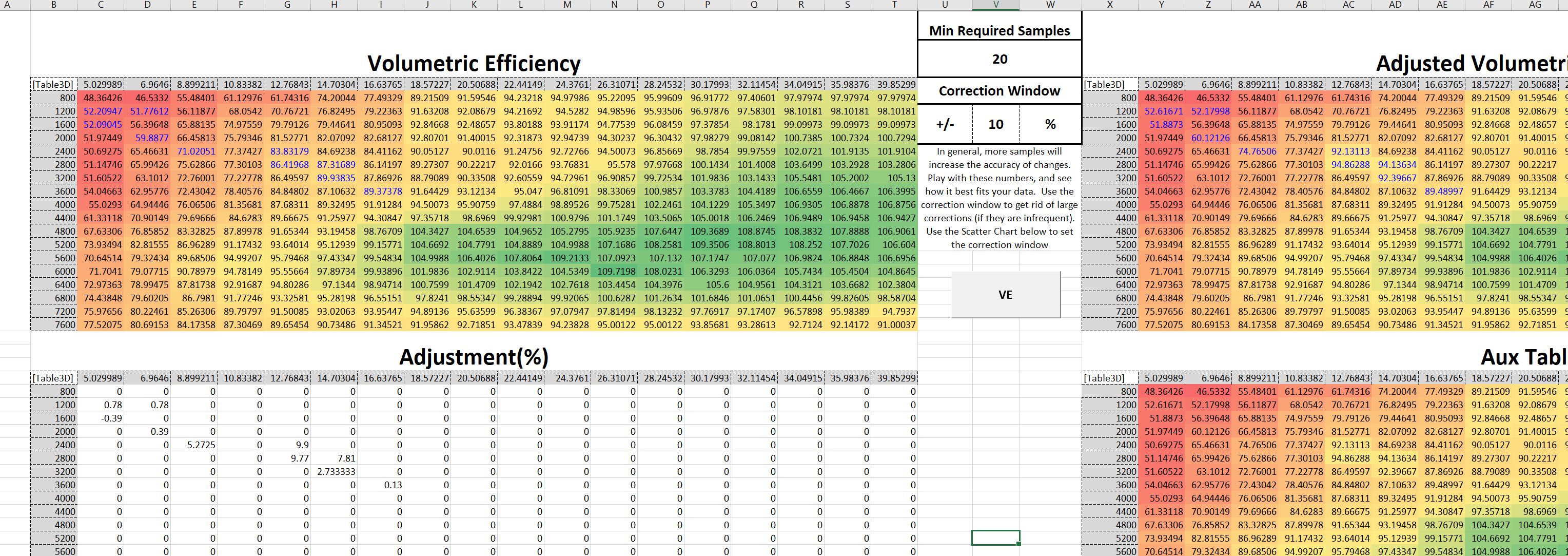Click the Correction Window label cell
Image resolution: width=1568 pixels, height=556 pixels.
tap(999, 91)
